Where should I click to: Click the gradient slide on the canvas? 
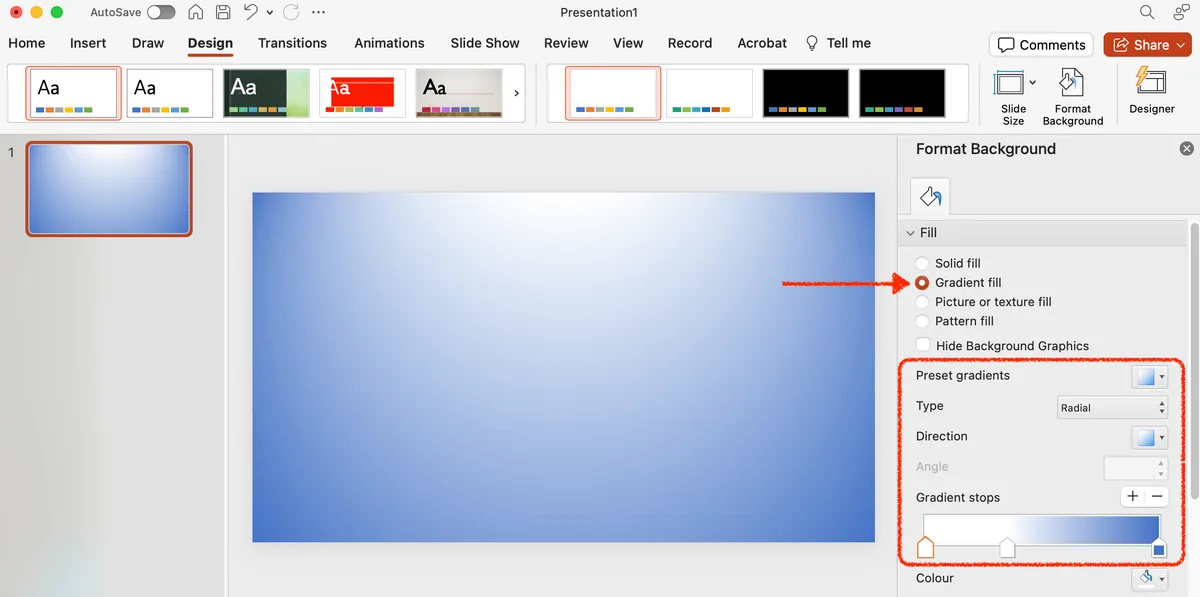pyautogui.click(x=563, y=367)
